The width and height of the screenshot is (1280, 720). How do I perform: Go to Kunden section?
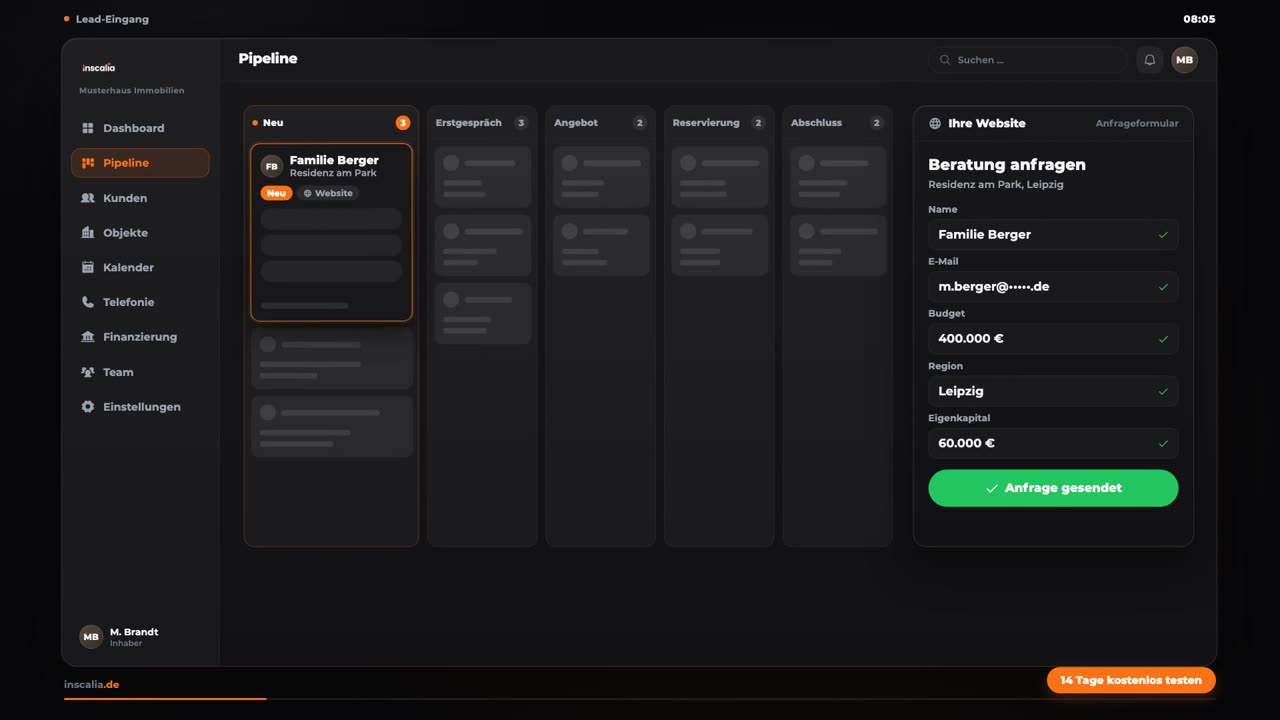140,198
